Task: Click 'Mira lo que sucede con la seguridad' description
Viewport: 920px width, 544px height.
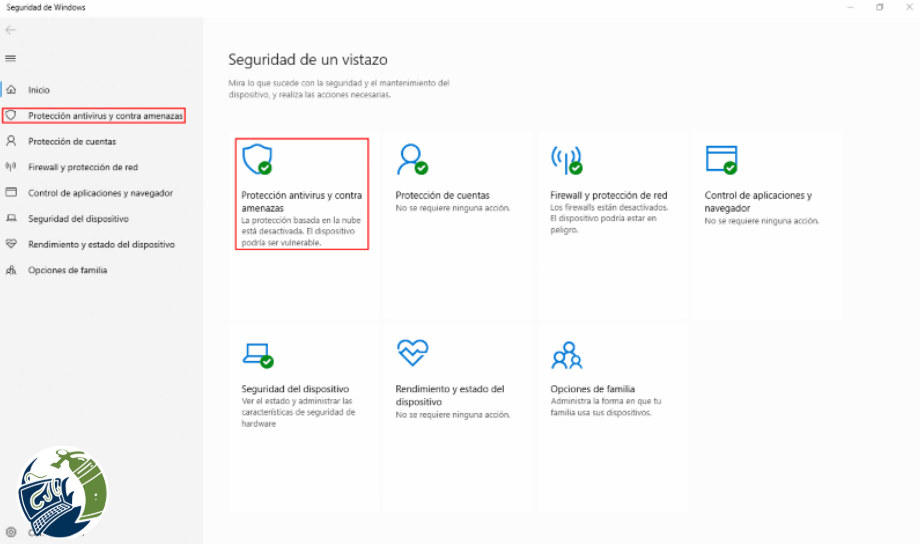Action: pyautogui.click(x=339, y=89)
